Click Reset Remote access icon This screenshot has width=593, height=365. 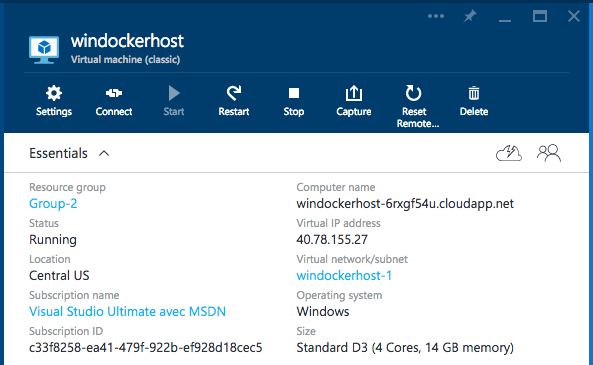[x=413, y=93]
